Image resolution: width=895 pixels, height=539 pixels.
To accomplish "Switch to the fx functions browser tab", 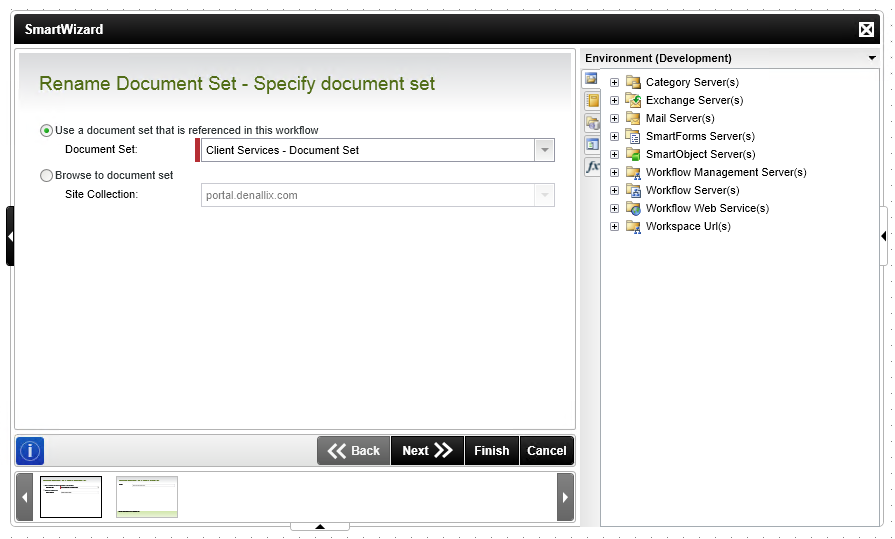I will tap(592, 167).
